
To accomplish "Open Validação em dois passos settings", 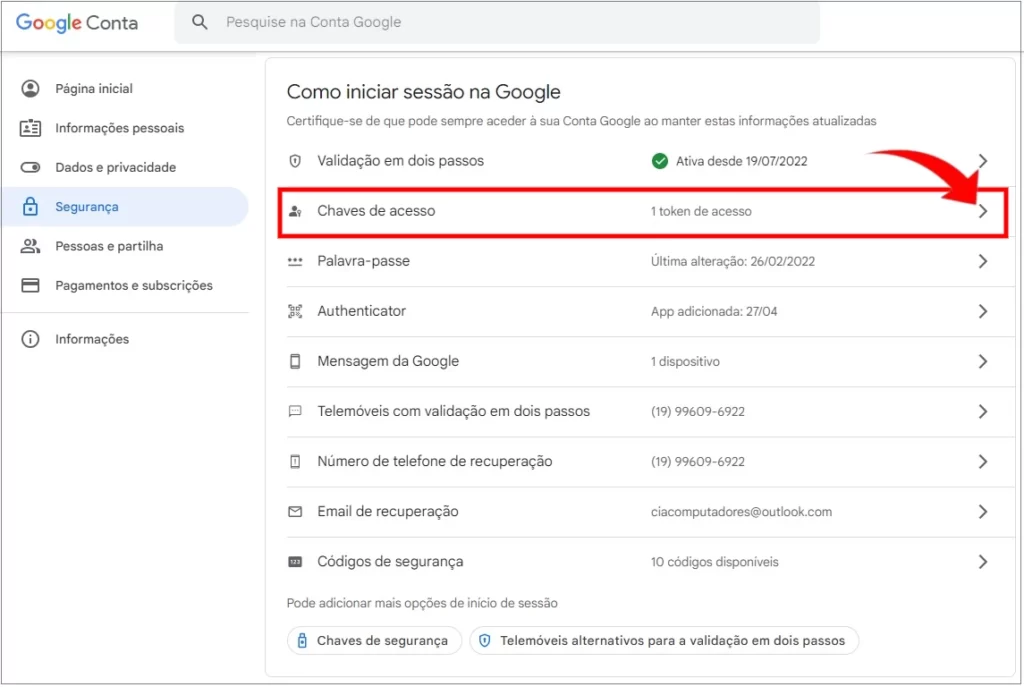I will 400,161.
